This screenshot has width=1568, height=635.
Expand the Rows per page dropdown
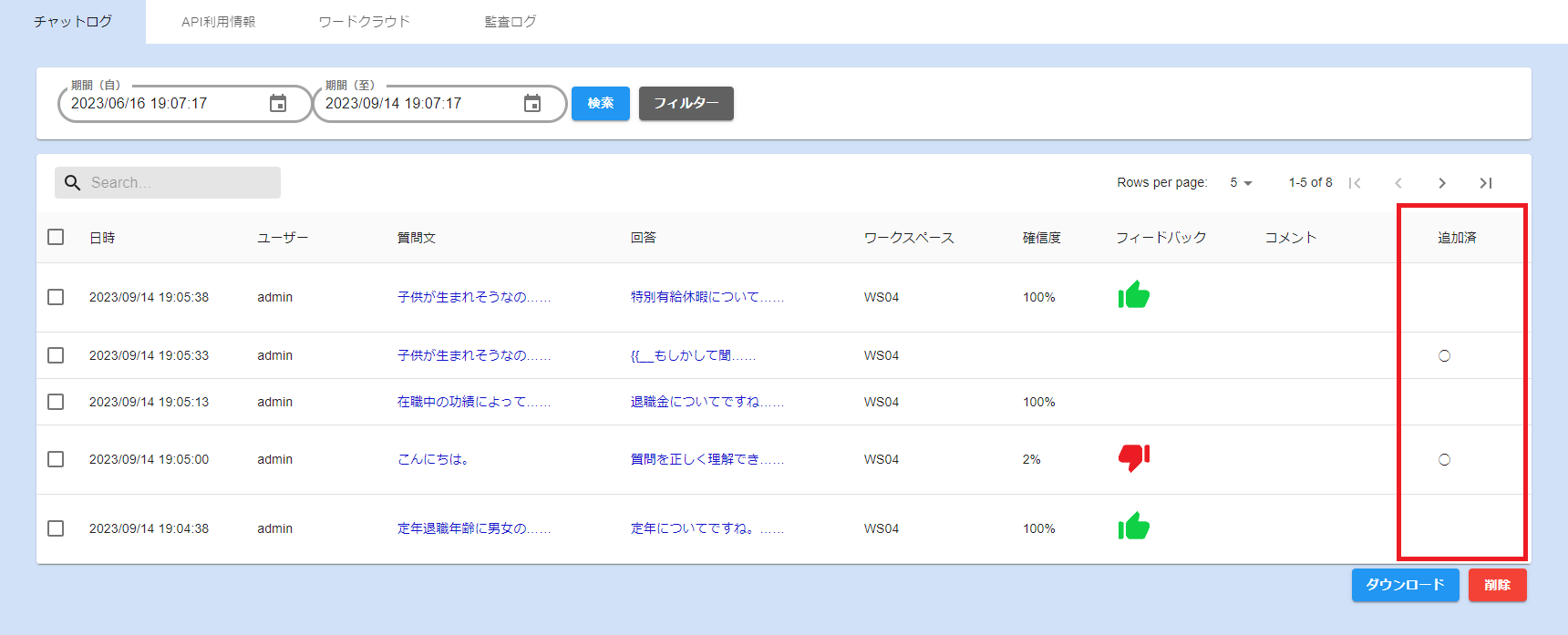point(1241,183)
